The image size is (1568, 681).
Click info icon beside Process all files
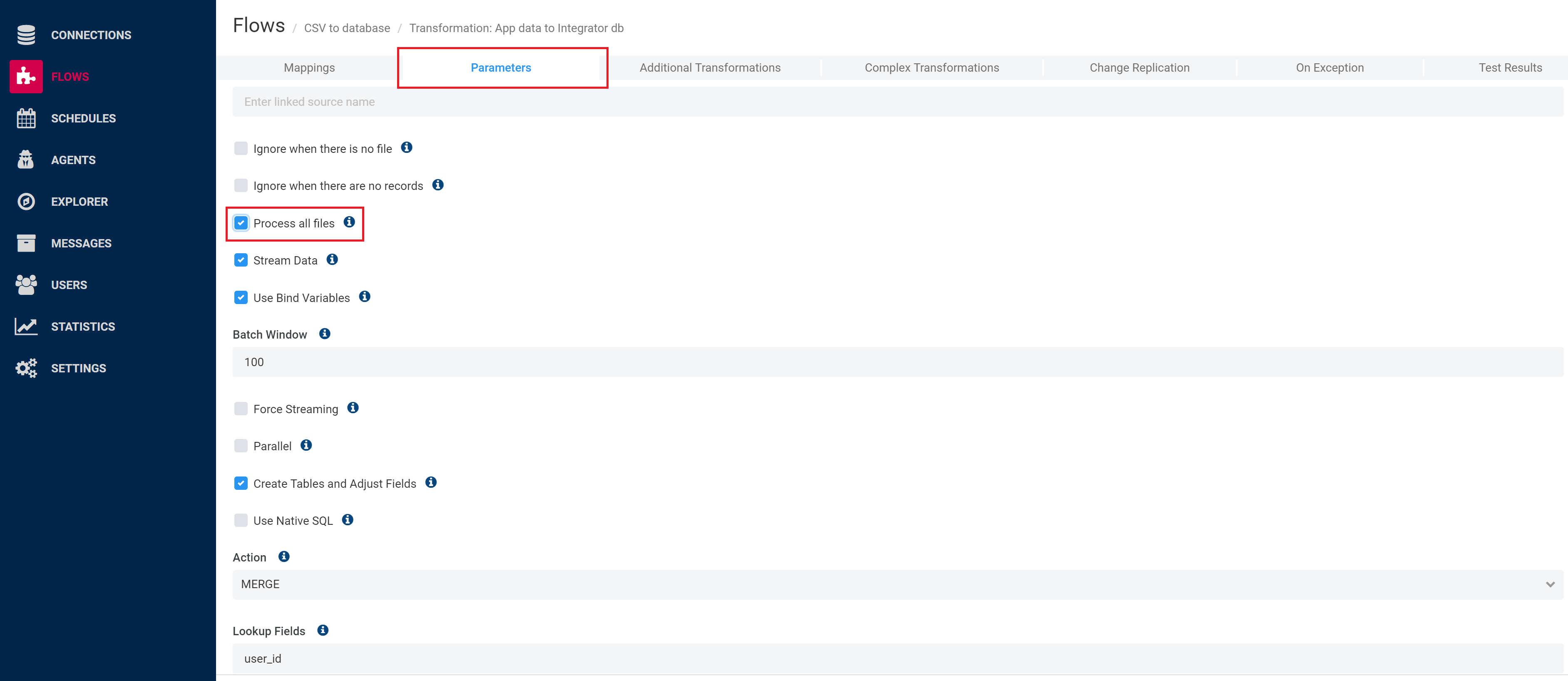point(349,222)
